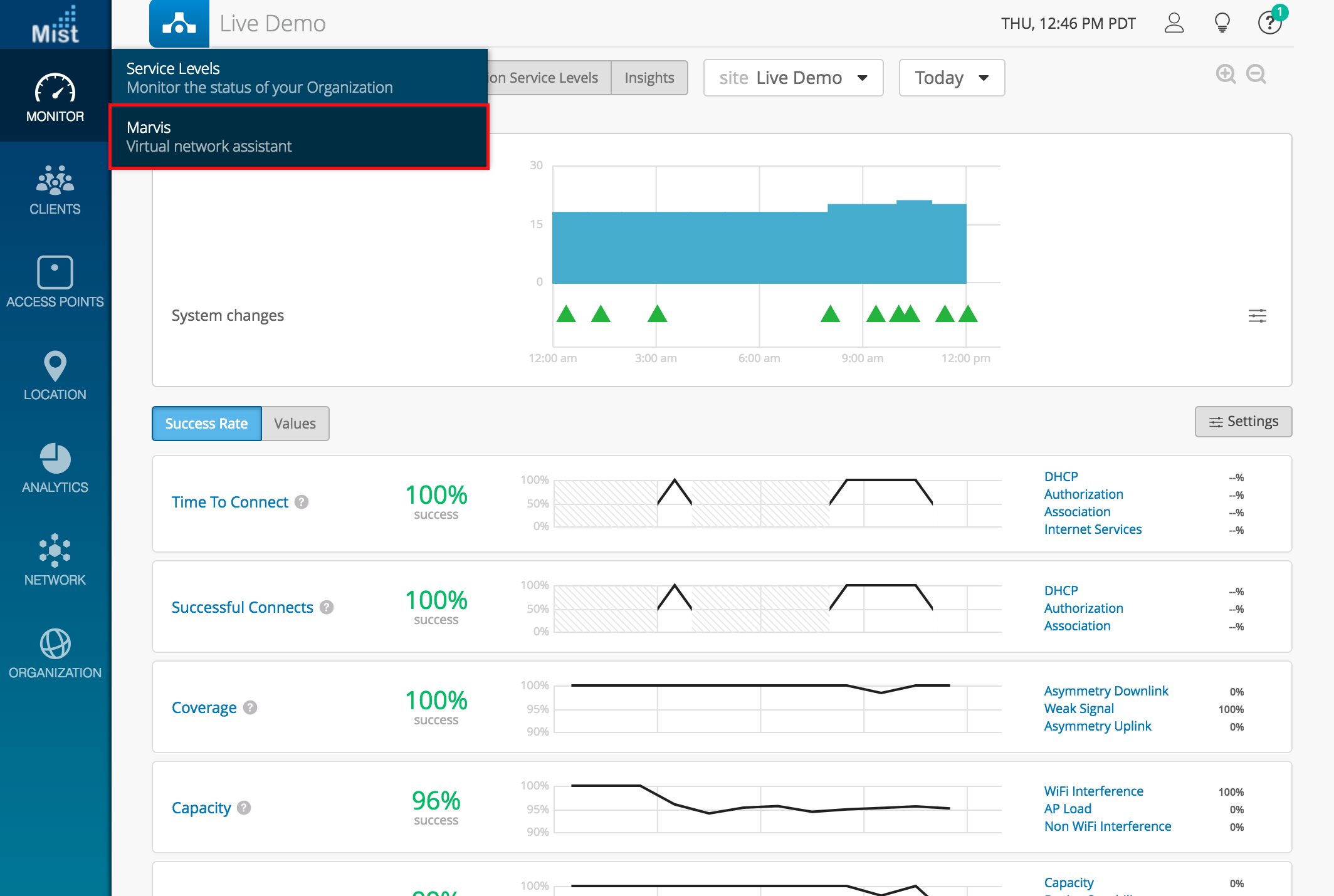Viewport: 1334px width, 896px height.
Task: Open the Clients sidebar section
Action: tap(55, 189)
